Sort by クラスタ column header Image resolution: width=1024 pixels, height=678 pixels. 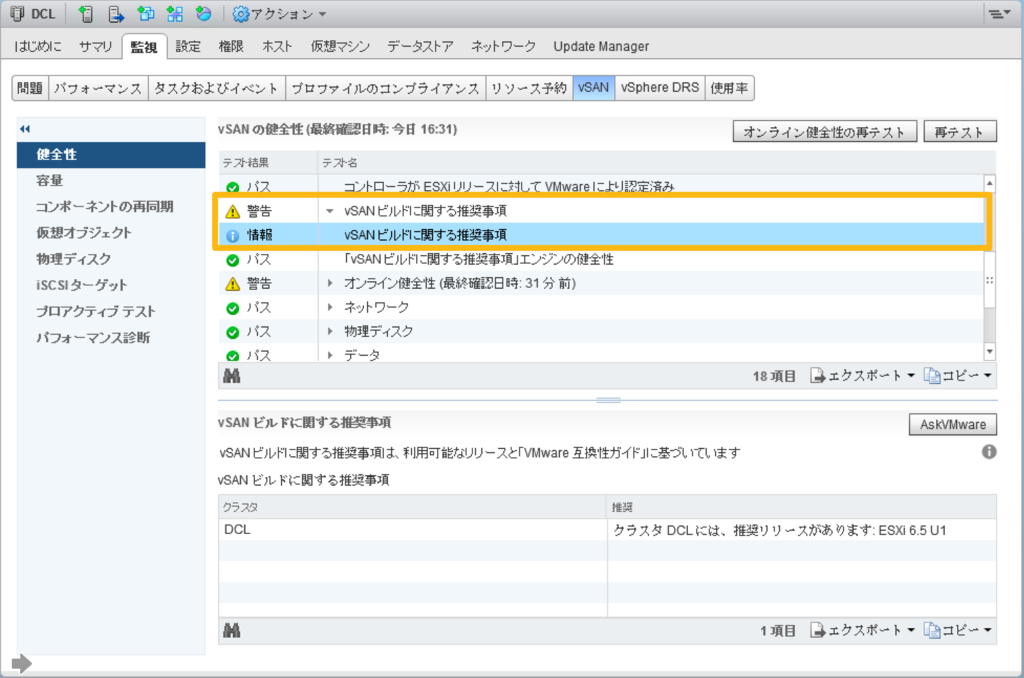412,508
